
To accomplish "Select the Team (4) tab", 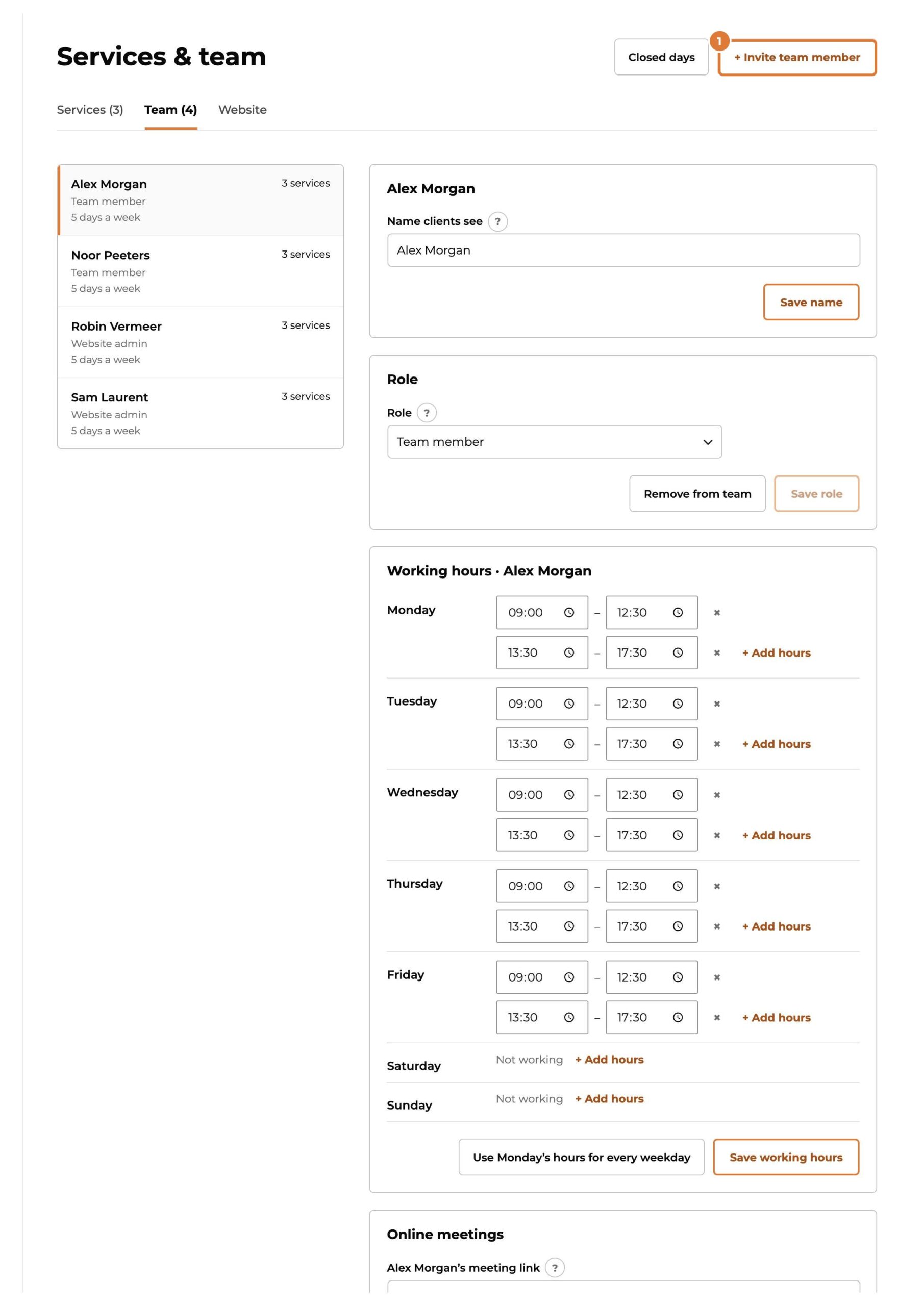I will (x=171, y=110).
